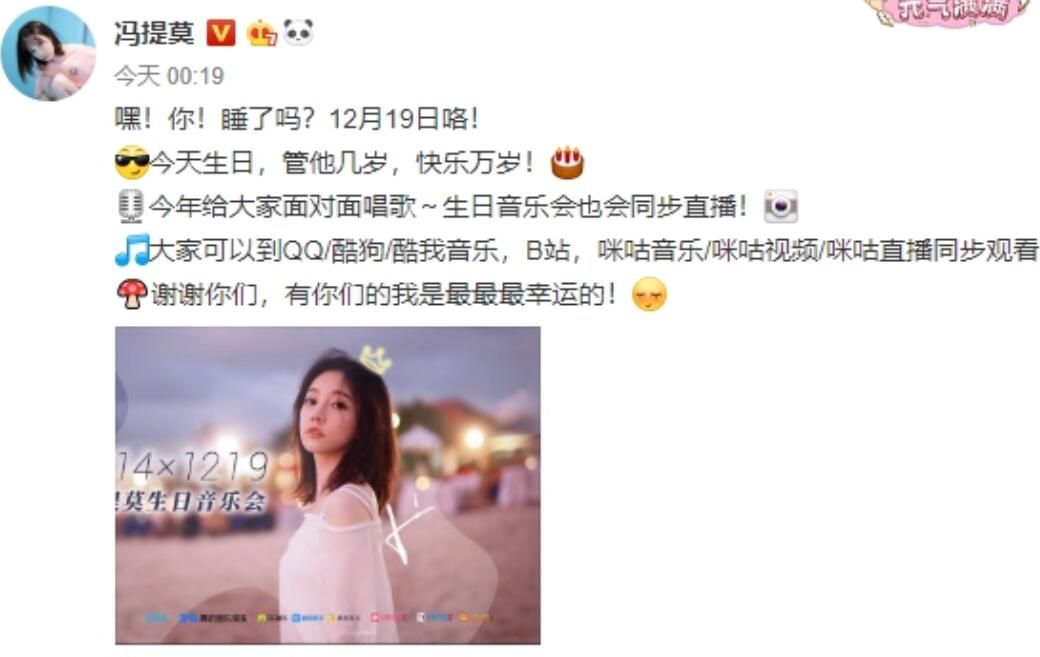Click the username 冯提莫
This screenshot has height=657, width=1040.
(154, 32)
